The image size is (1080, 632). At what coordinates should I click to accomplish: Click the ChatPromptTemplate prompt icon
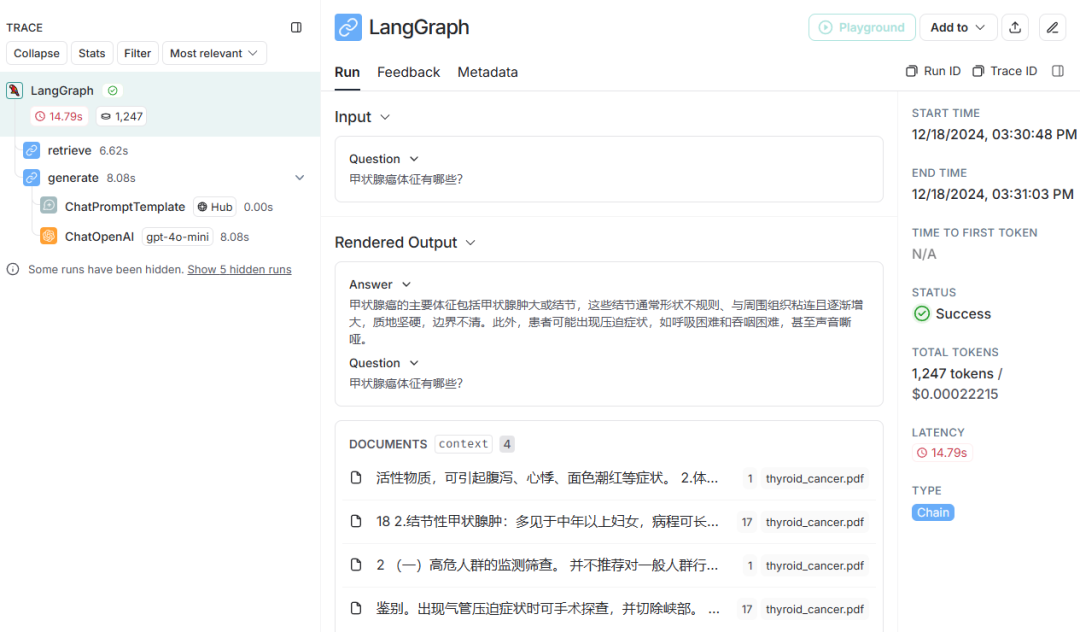point(48,206)
